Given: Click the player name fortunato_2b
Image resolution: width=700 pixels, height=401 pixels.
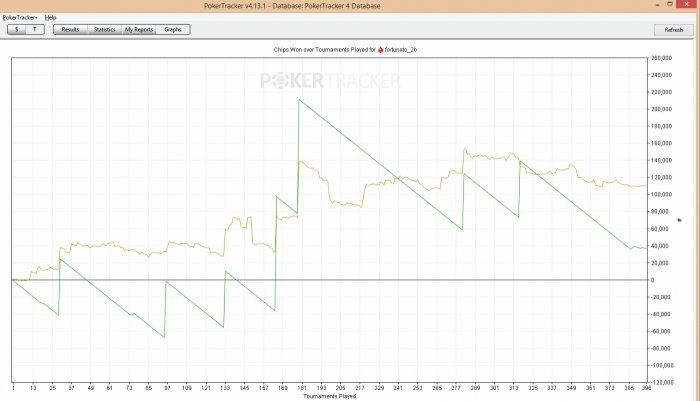Looking at the screenshot, I should click(401, 50).
